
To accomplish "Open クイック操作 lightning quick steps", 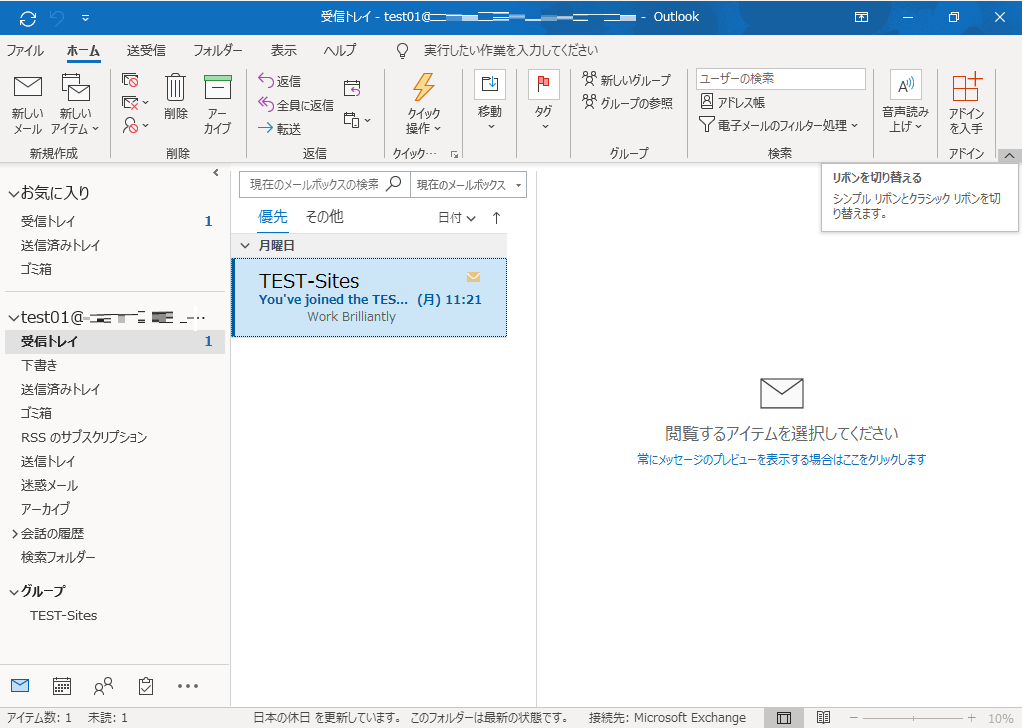I will 424,104.
